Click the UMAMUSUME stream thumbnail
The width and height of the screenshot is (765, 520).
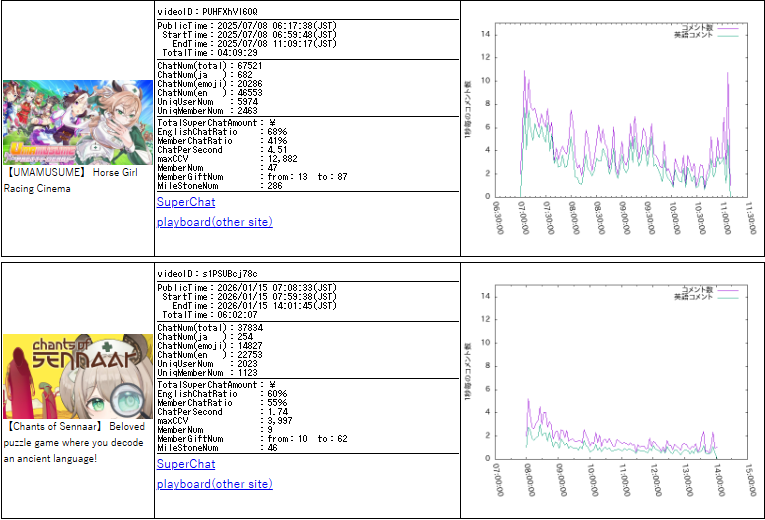(x=78, y=122)
